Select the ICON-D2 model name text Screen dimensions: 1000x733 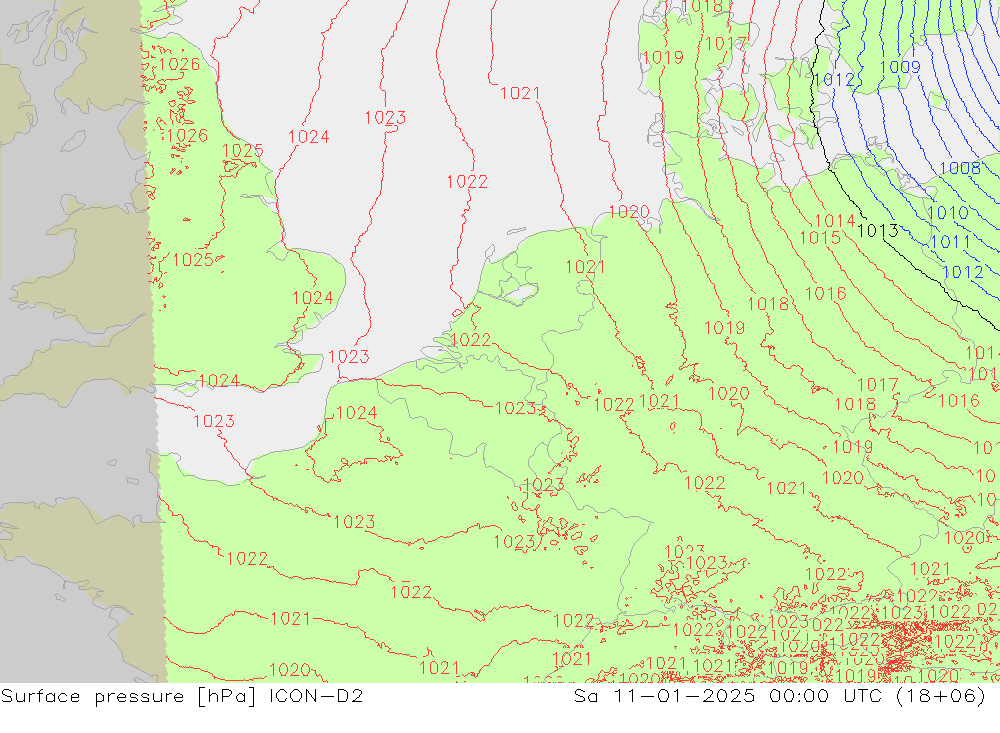point(316,695)
